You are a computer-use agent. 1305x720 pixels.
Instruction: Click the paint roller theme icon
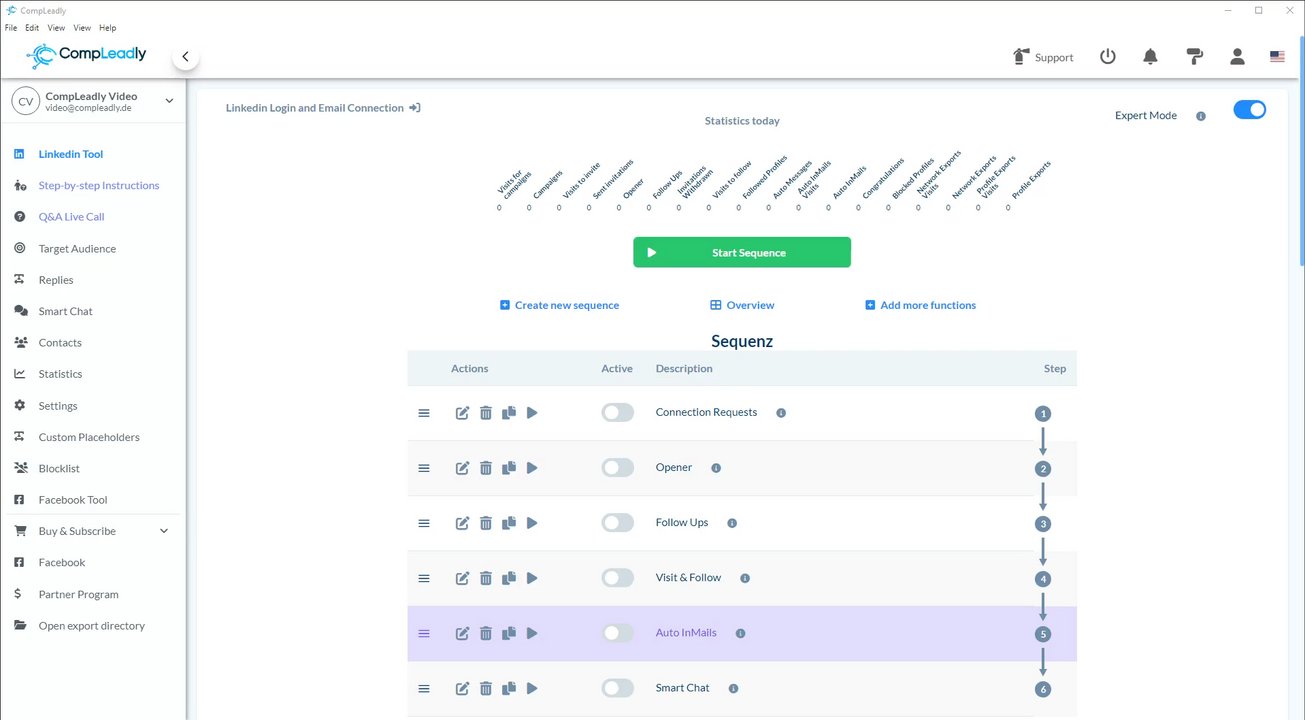pos(1194,57)
